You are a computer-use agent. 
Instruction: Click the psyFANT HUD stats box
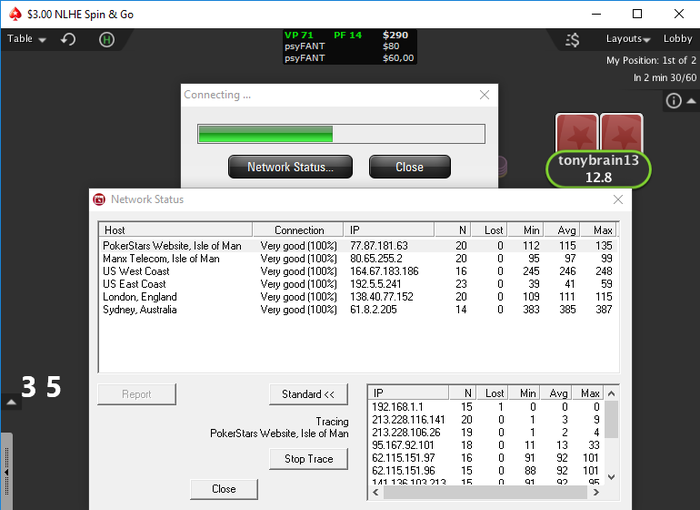pyautogui.click(x=350, y=46)
